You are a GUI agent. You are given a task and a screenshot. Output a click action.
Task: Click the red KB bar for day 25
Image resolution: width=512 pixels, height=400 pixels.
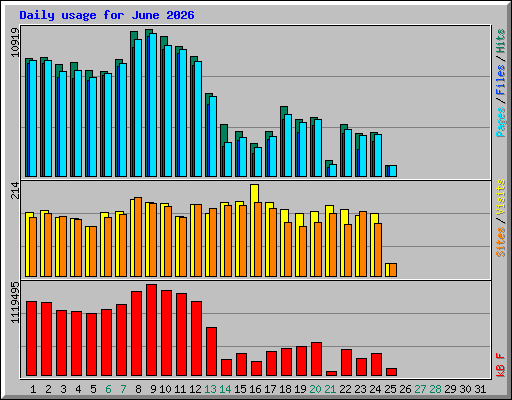pos(391,372)
